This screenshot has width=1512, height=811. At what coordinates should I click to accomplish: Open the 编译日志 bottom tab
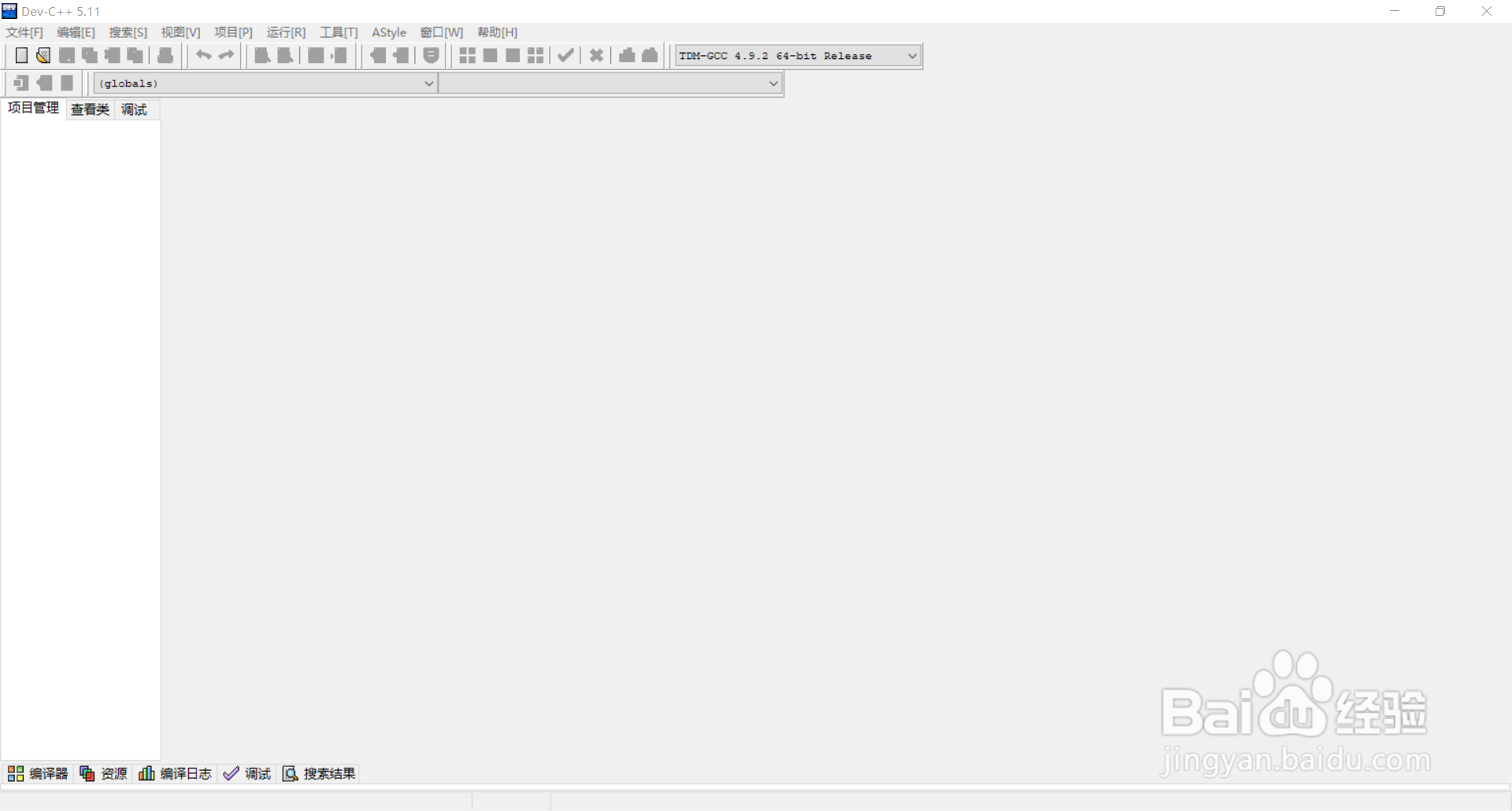coord(176,773)
